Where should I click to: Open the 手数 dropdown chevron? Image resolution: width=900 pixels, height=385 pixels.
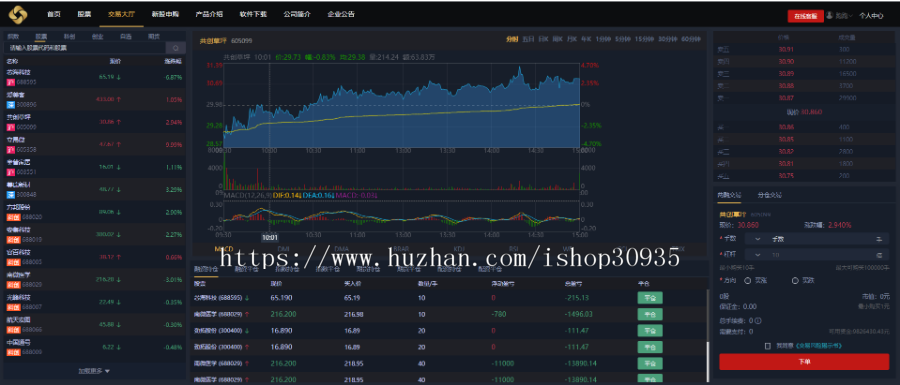click(x=758, y=239)
